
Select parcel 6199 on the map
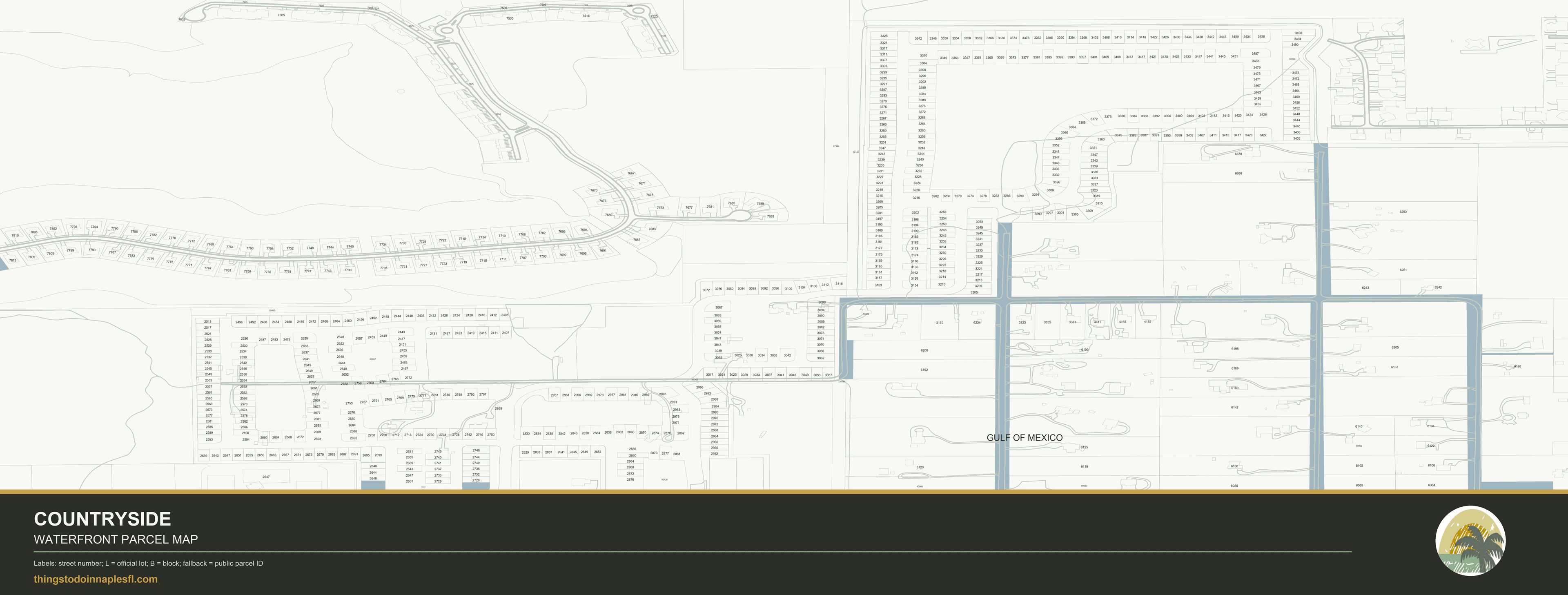coord(1084,350)
